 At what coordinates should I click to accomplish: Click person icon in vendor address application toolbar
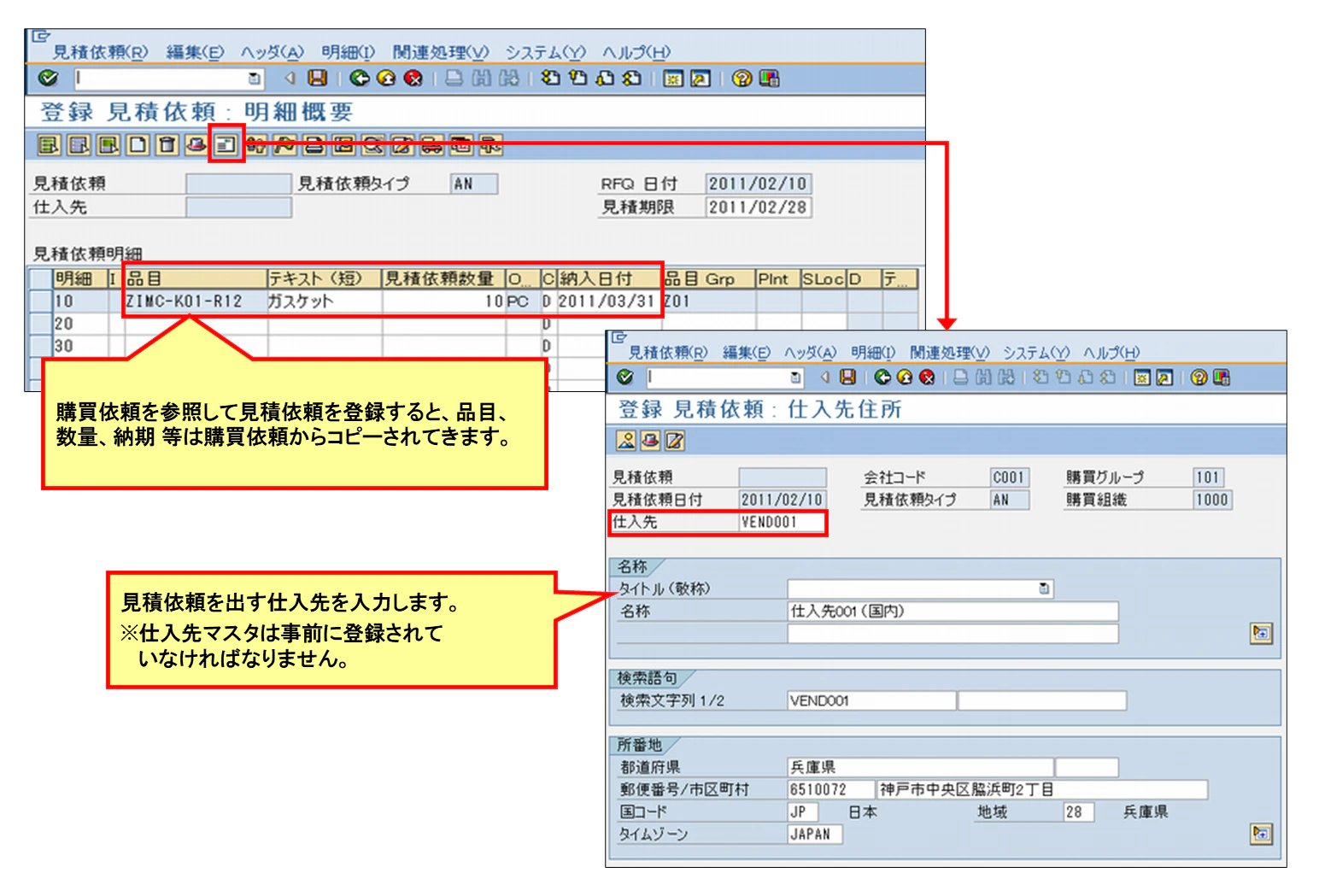click(626, 440)
